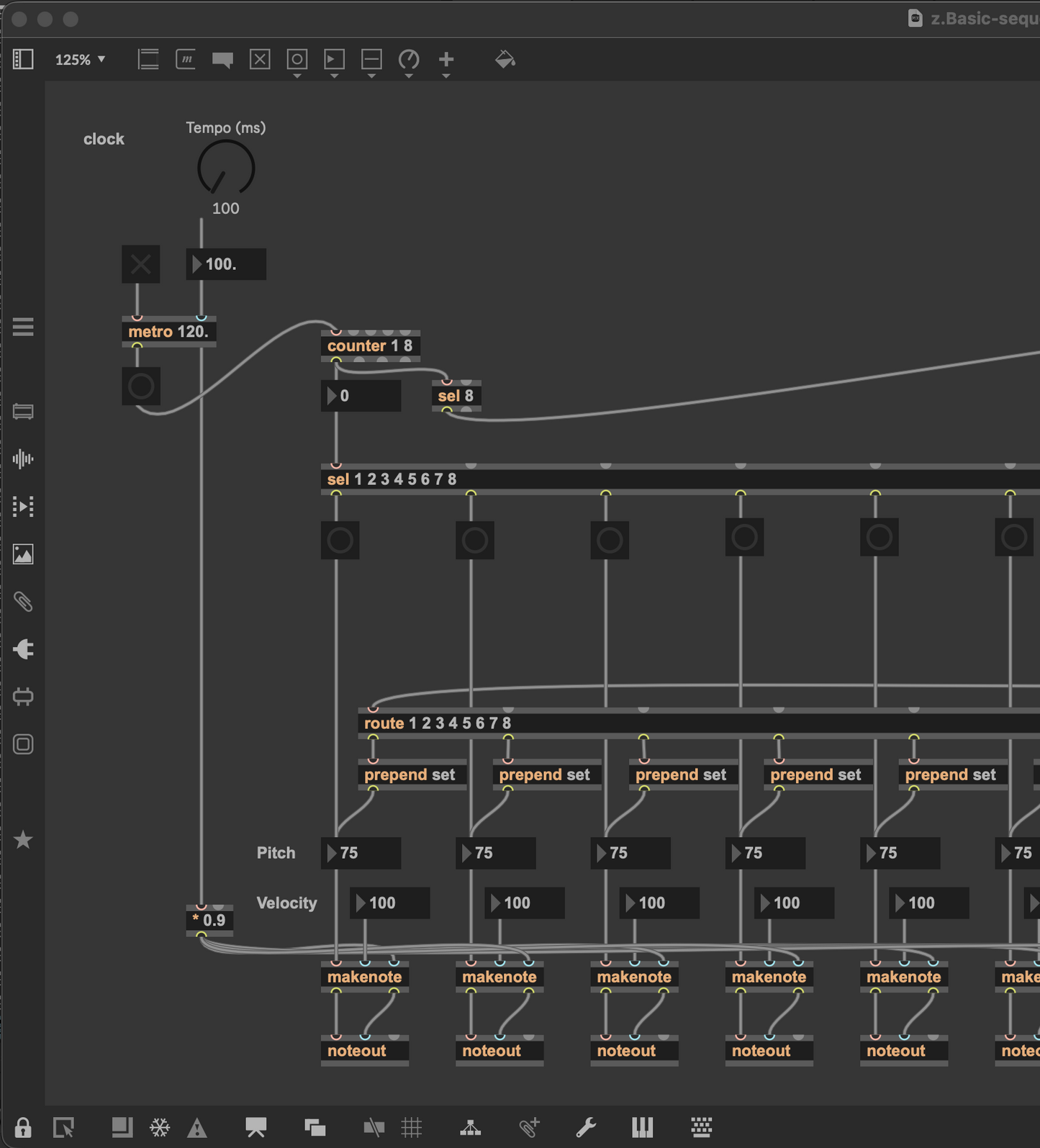Screen dimensions: 1040x1148
Task: Toggle the metro on/off X box
Action: pos(141,264)
